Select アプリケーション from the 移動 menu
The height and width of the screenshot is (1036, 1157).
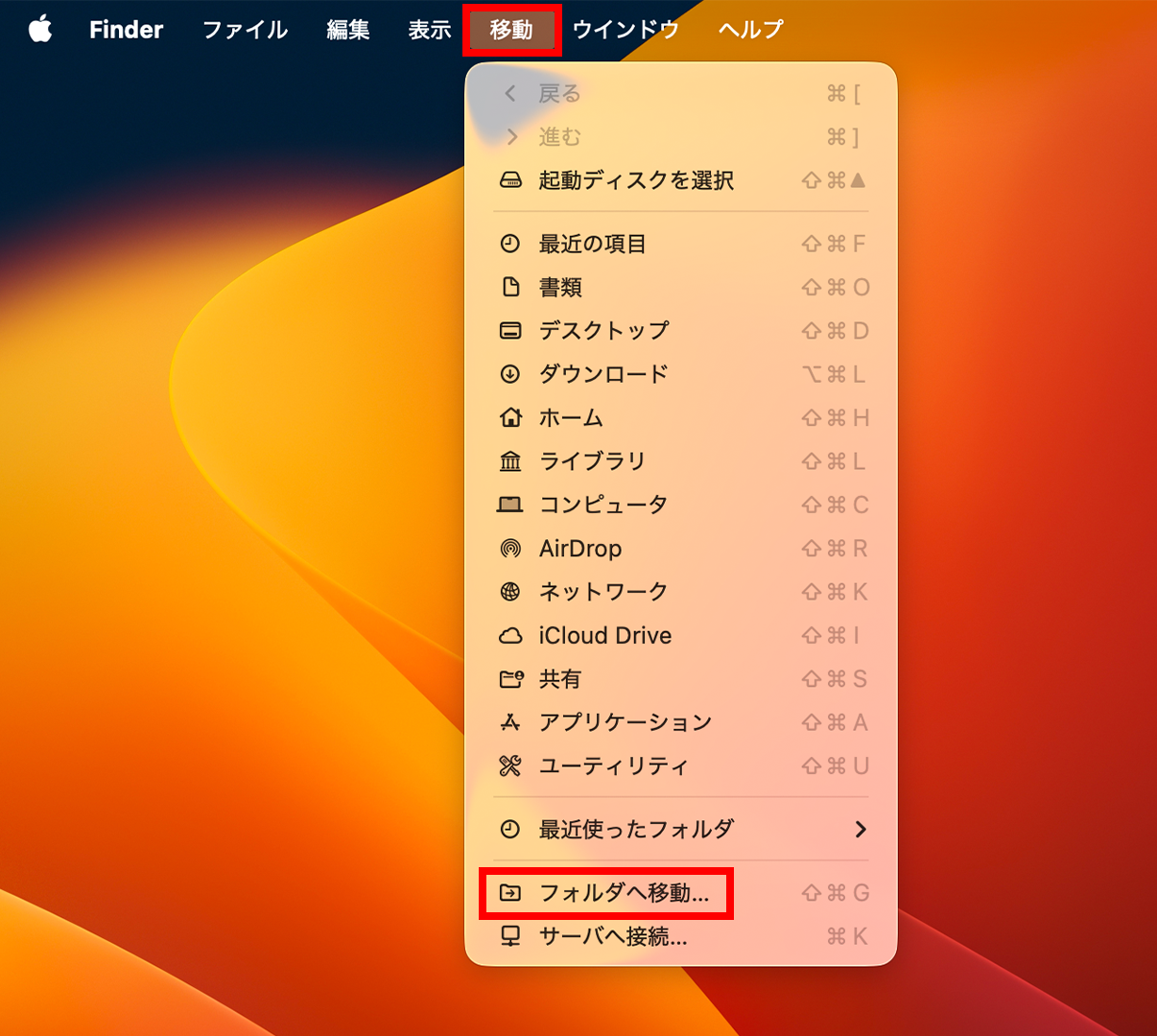pyautogui.click(x=626, y=722)
